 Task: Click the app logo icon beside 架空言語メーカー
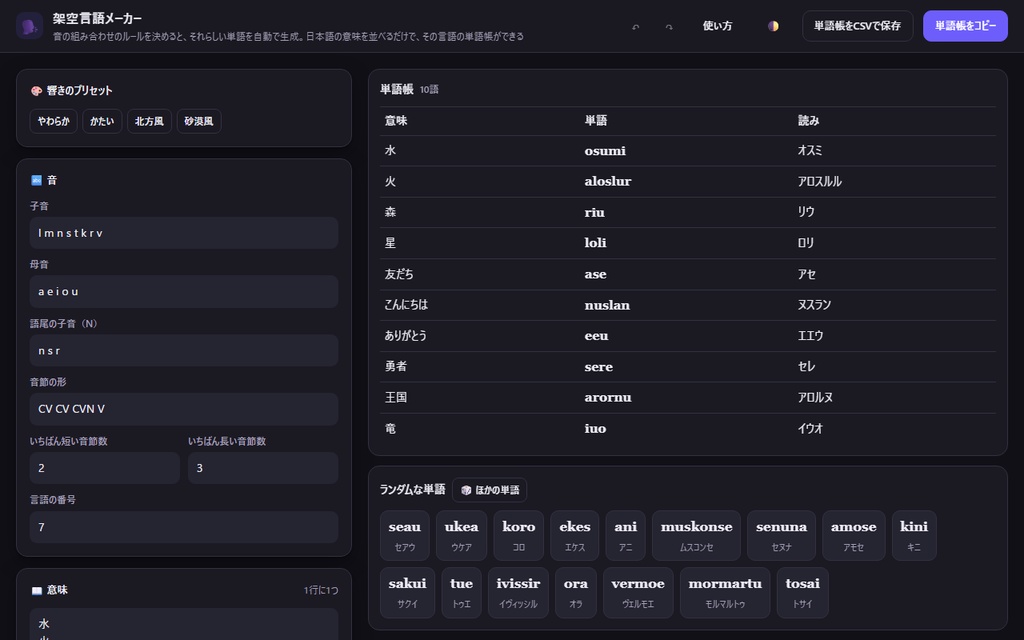[x=29, y=26]
